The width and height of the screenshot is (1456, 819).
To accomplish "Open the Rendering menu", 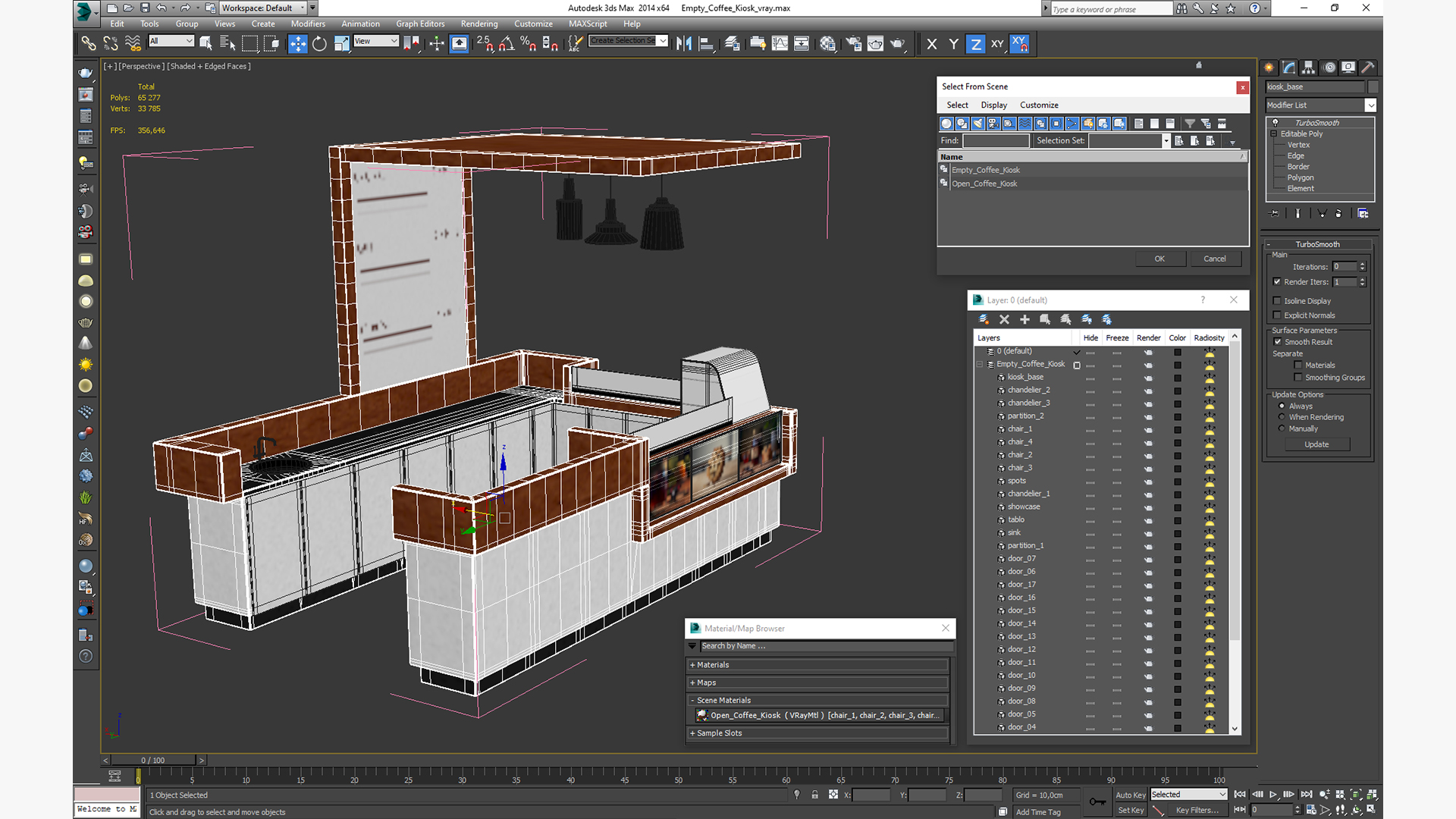I will tap(479, 24).
